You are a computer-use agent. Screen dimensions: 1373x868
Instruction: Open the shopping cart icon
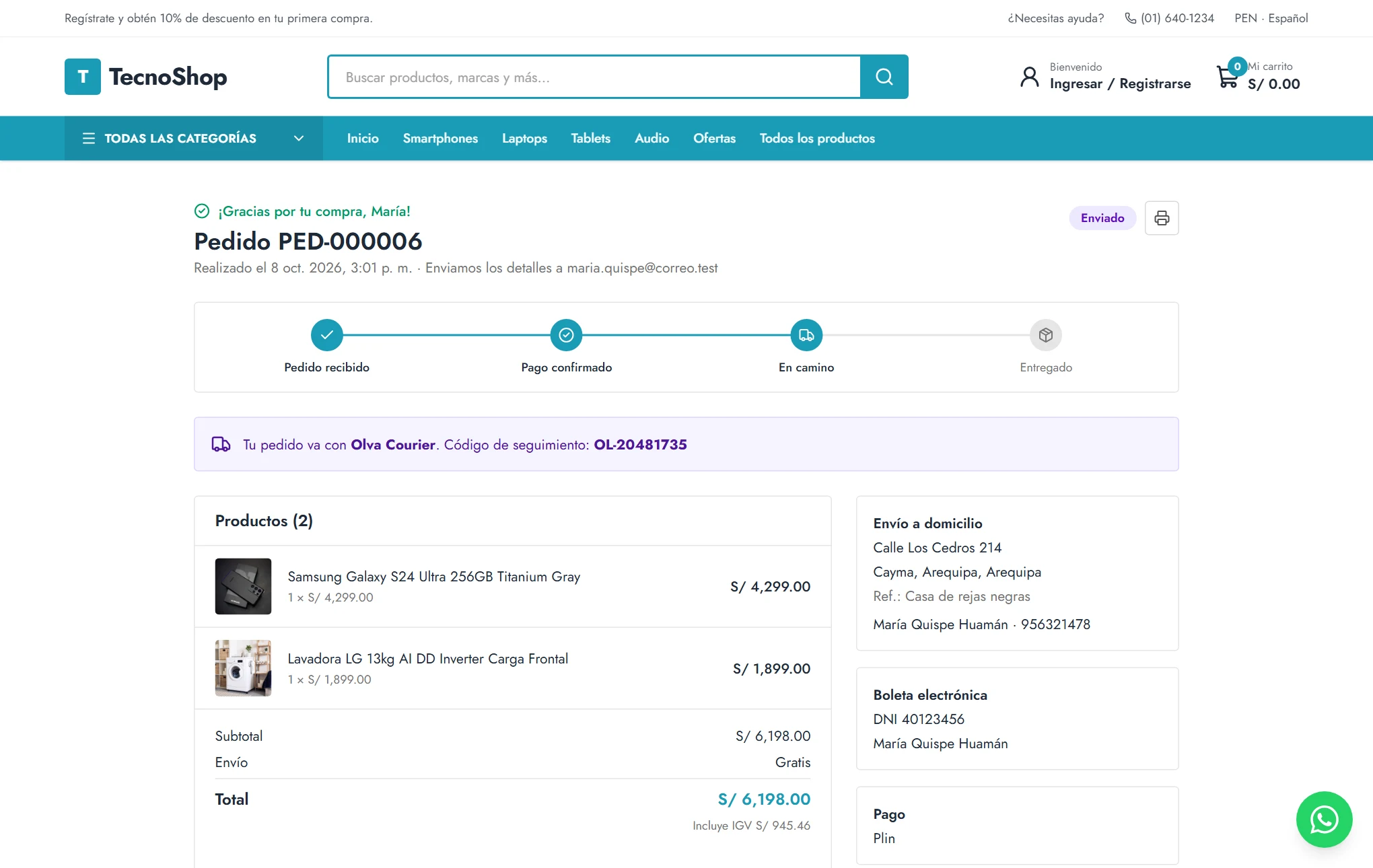pos(1227,77)
